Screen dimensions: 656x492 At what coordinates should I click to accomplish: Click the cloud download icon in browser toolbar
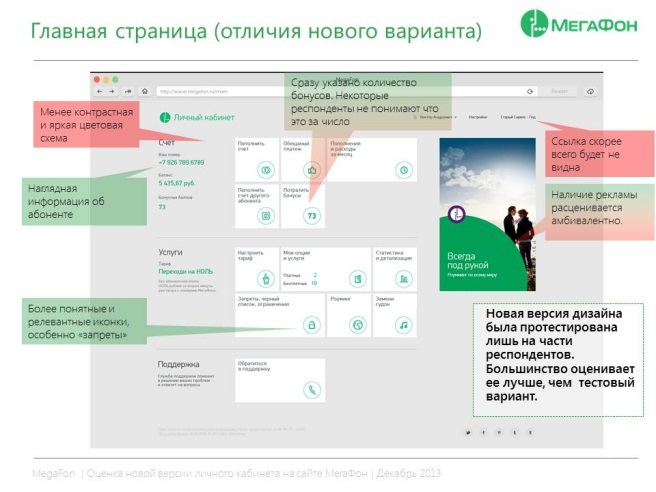pos(590,91)
